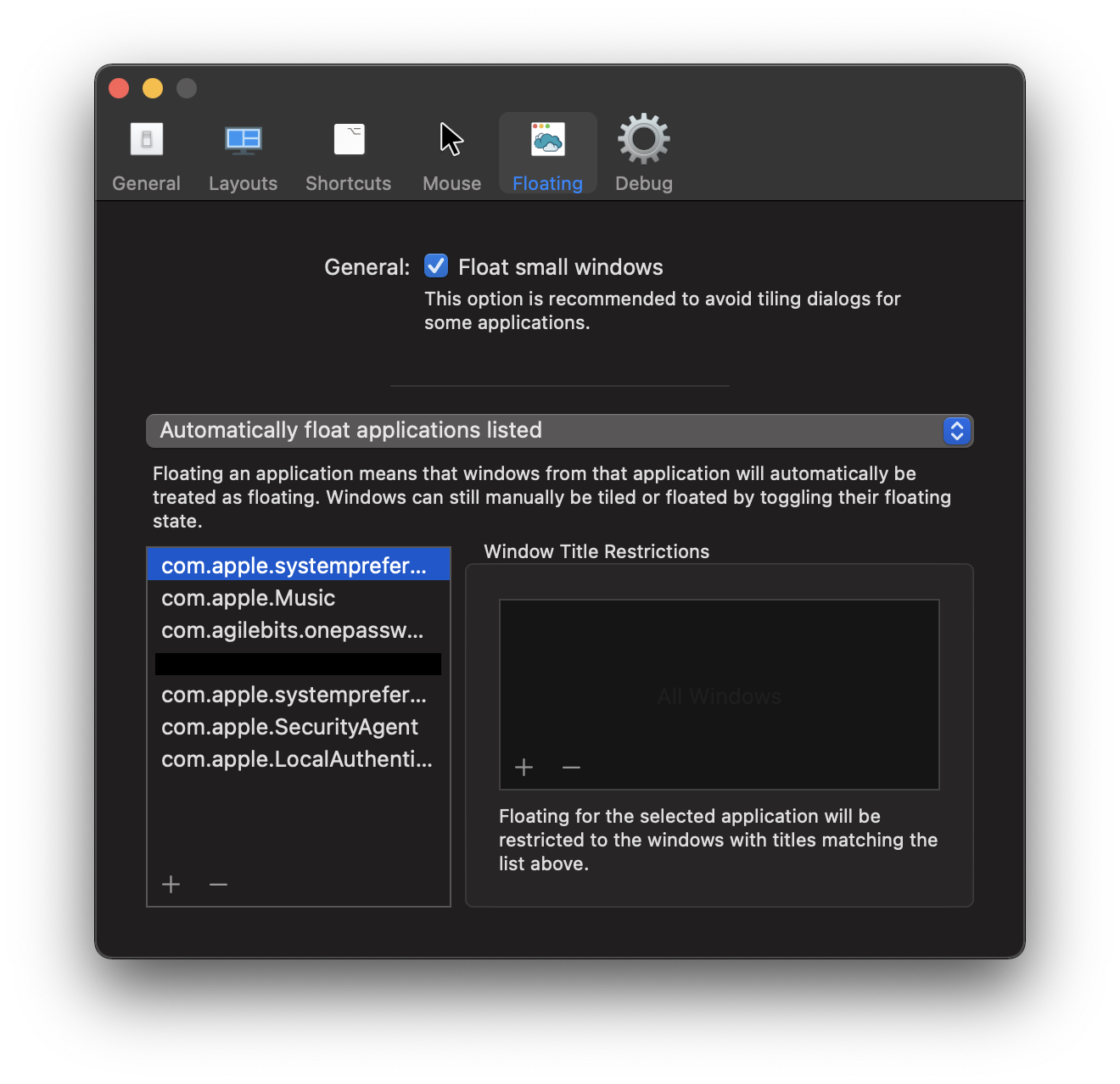Viewport: 1120px width, 1084px height.
Task: Open the Debug preferences pane
Action: [642, 155]
